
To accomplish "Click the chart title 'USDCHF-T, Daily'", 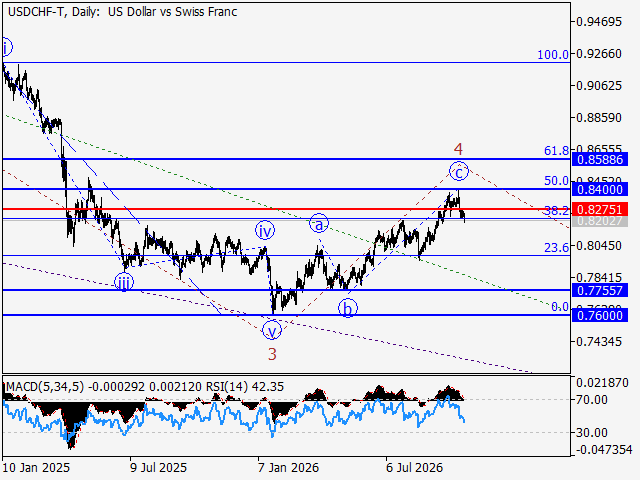I will pos(53,12).
